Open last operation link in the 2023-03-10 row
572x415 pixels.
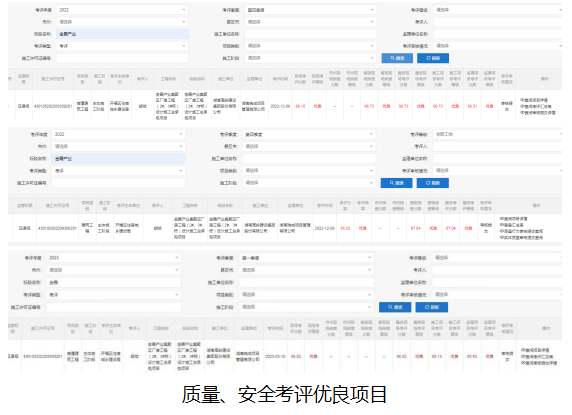[538, 363]
